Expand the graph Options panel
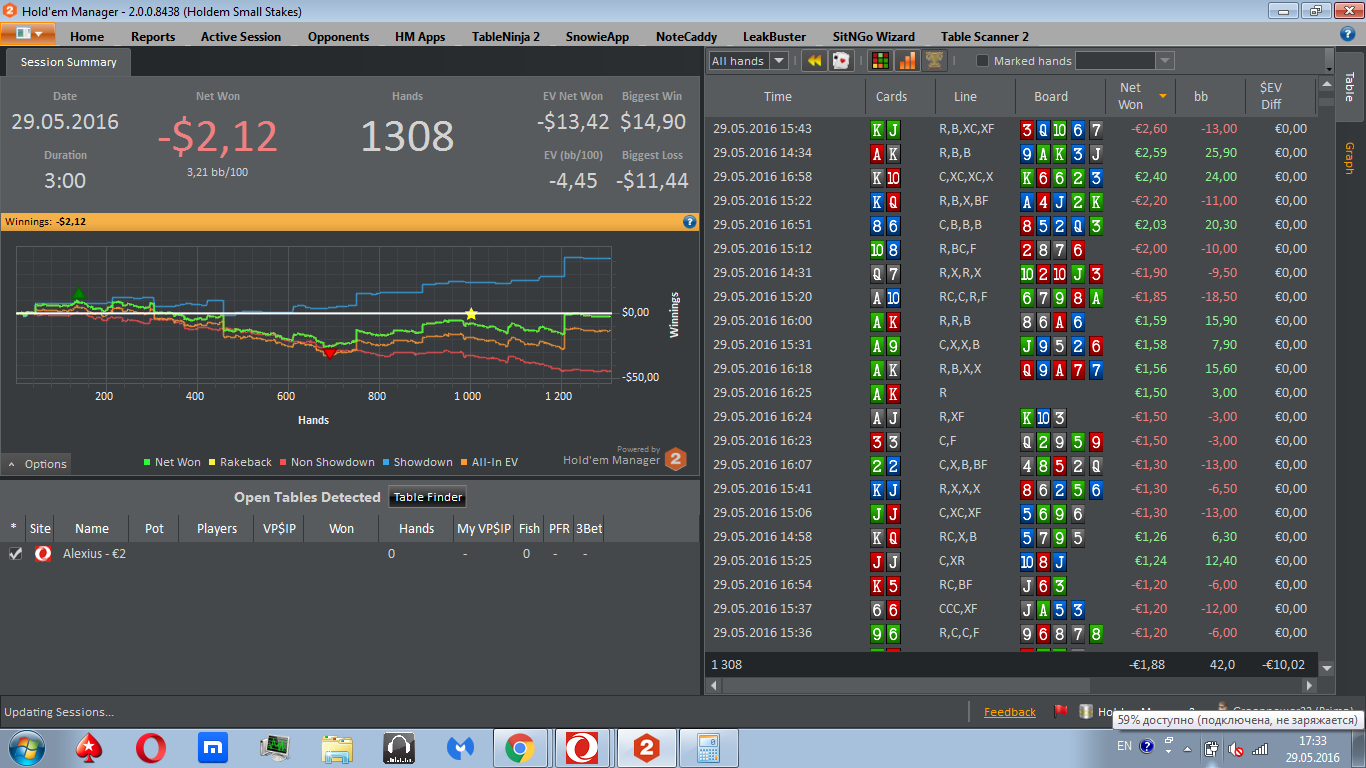 (37, 464)
